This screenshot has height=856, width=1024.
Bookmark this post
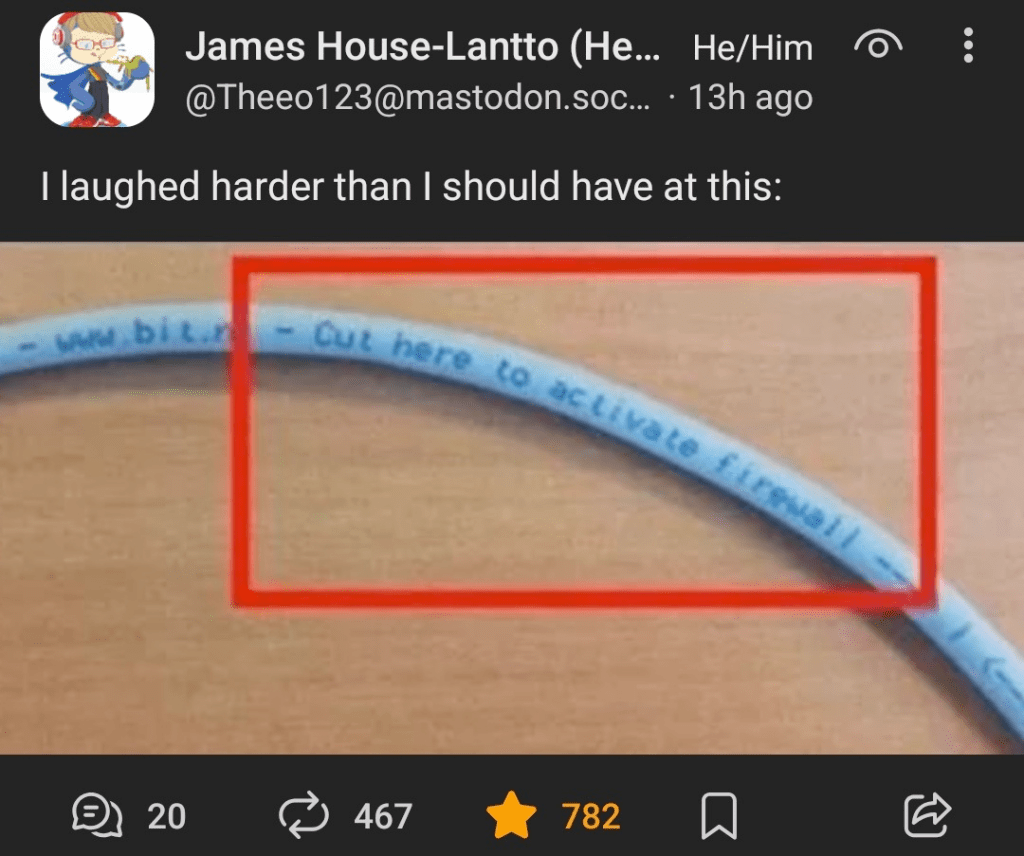(x=719, y=816)
